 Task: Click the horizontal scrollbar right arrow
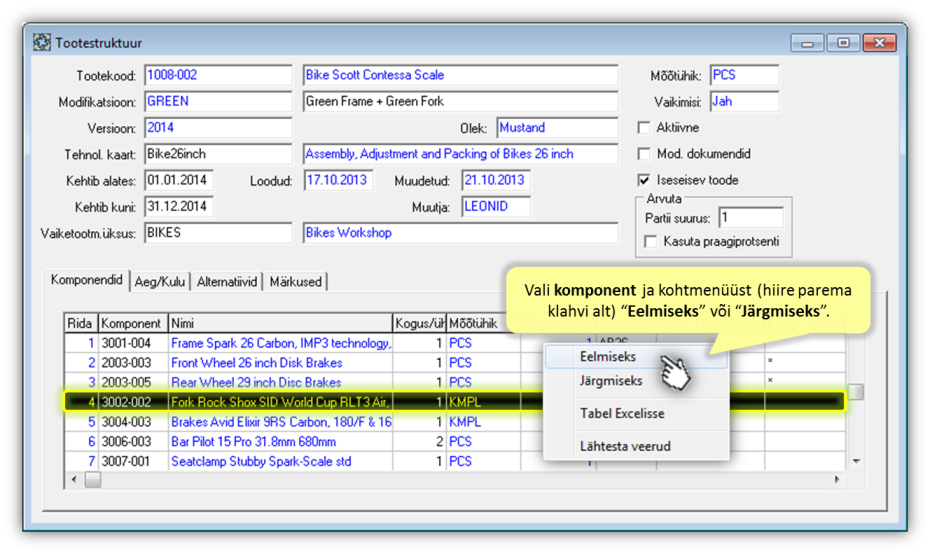pos(837,479)
